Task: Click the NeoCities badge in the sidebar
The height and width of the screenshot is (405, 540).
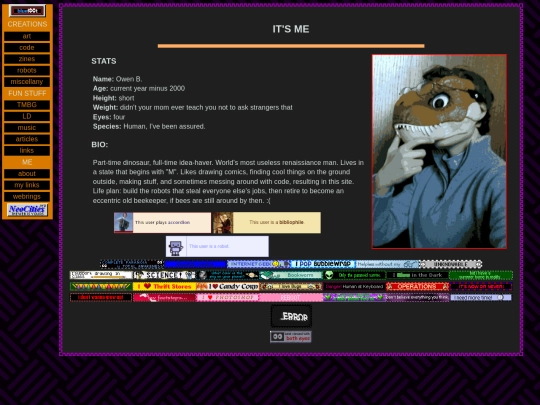Action: click(x=27, y=209)
